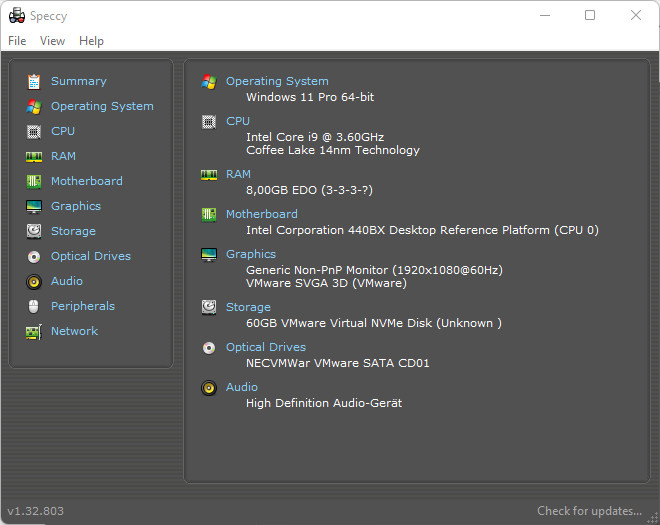
Task: Click the Optical Drives disc icon in sidebar
Action: point(34,256)
